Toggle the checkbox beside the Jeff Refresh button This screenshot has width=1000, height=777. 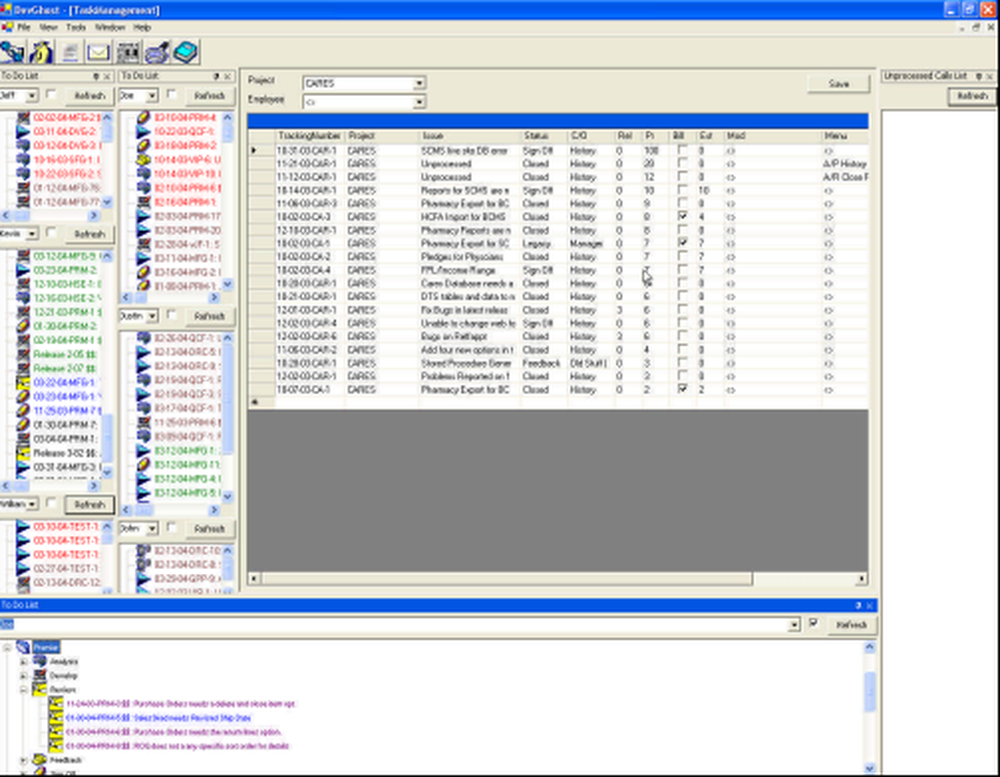click(50, 95)
